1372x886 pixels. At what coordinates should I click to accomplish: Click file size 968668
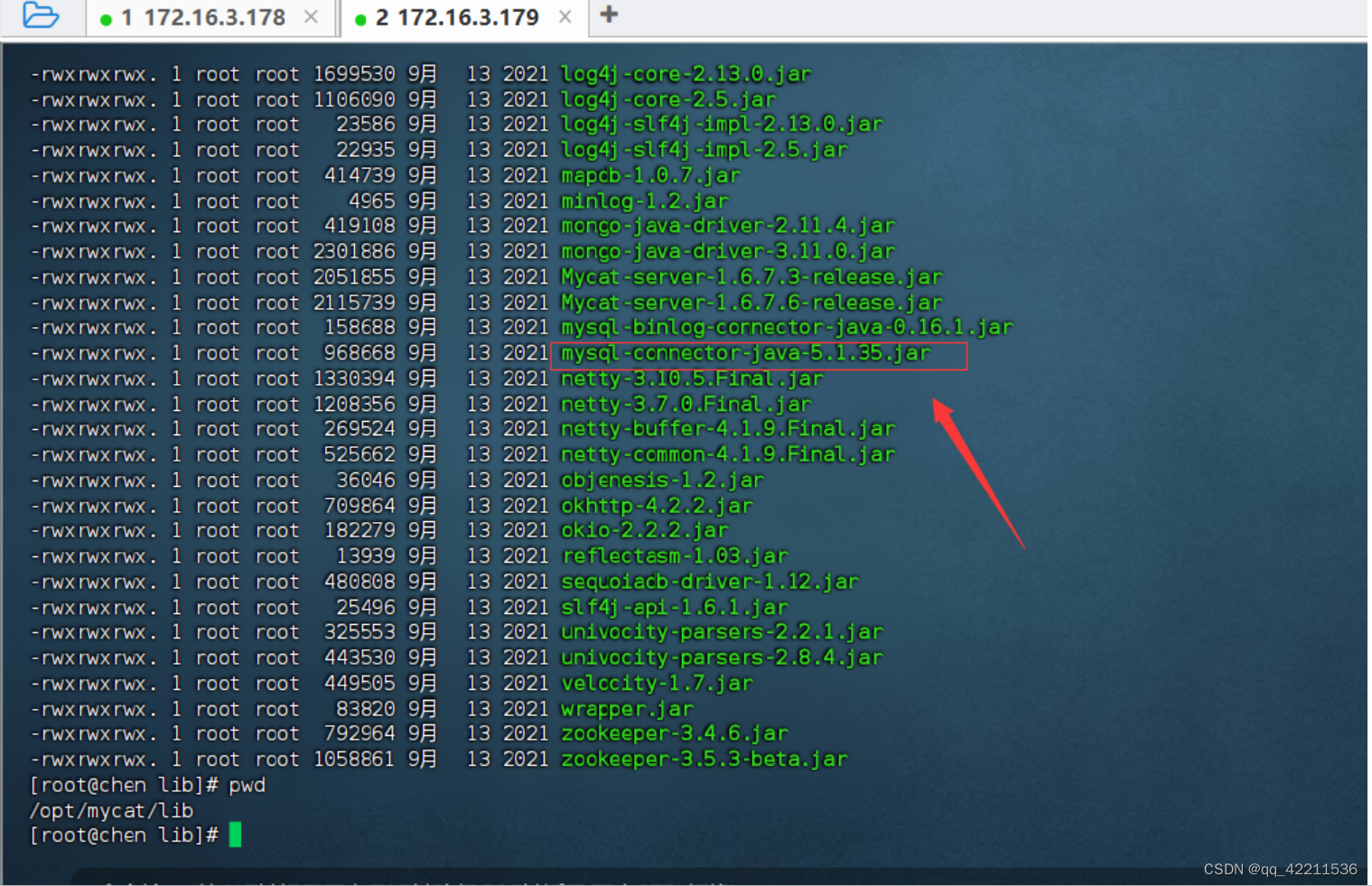pos(359,353)
